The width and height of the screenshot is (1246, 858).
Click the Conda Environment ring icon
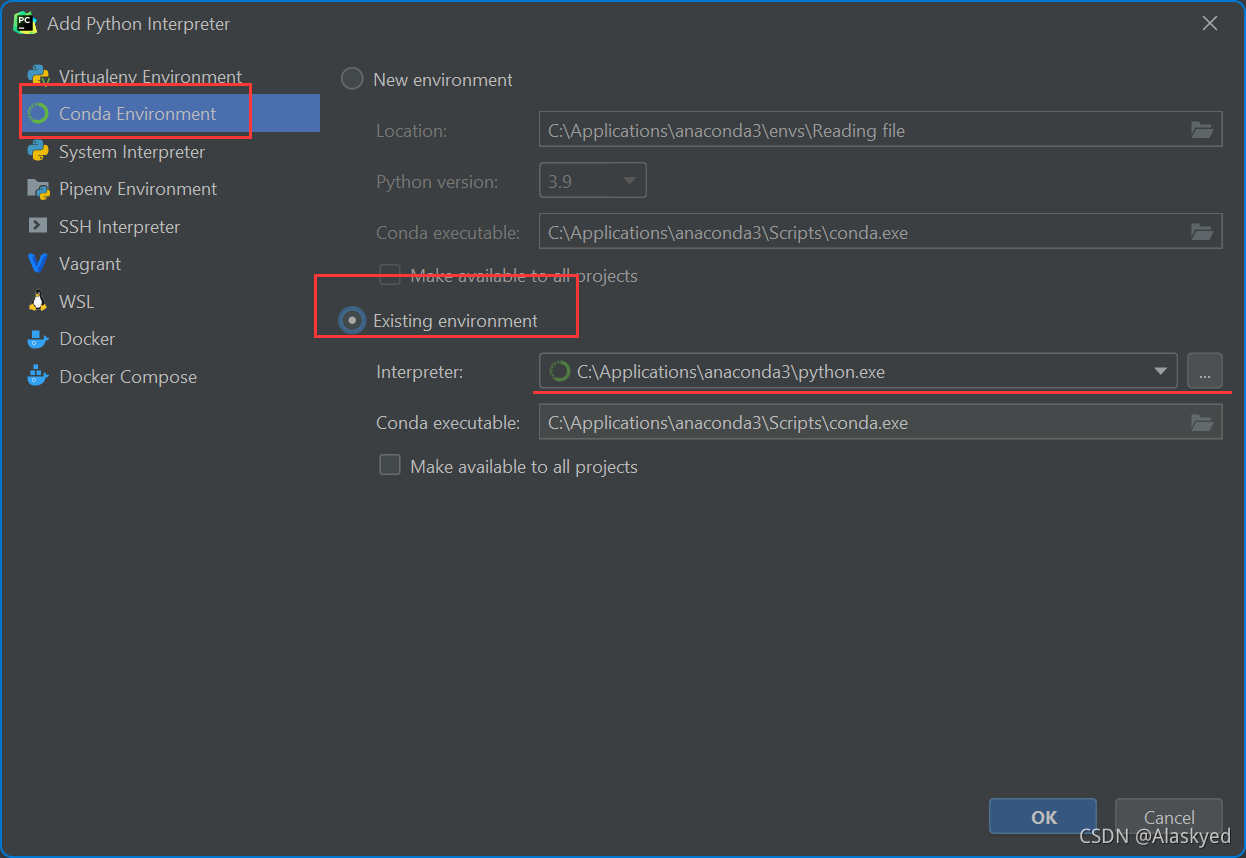pos(39,113)
